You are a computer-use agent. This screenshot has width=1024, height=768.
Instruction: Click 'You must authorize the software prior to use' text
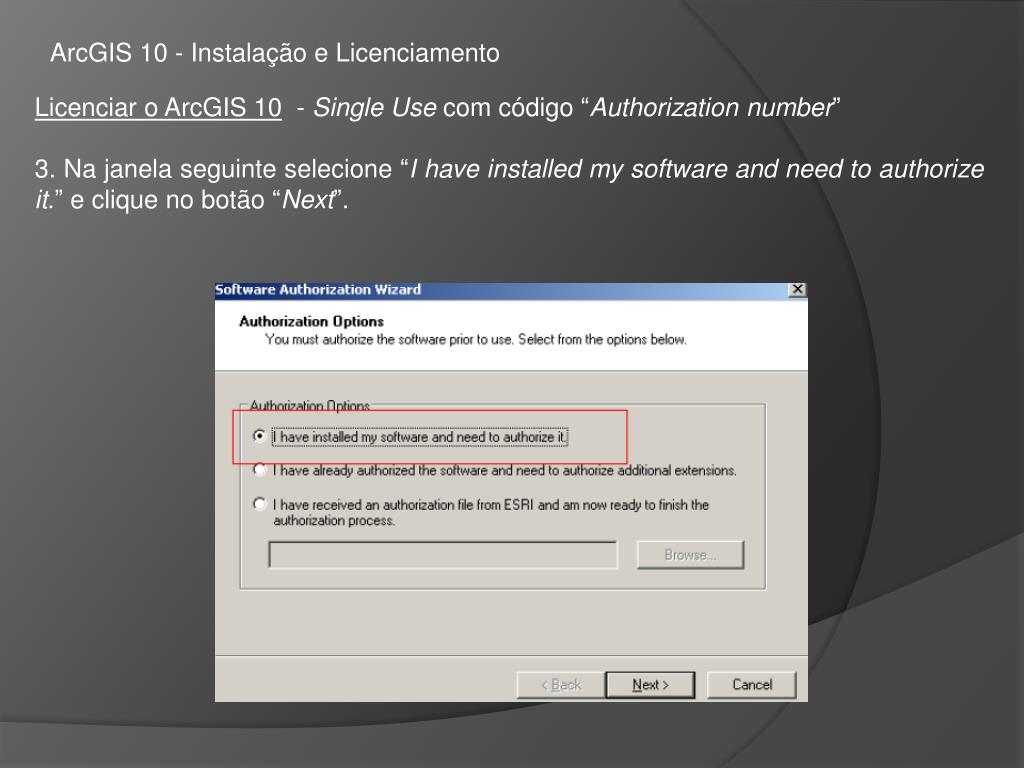click(389, 340)
